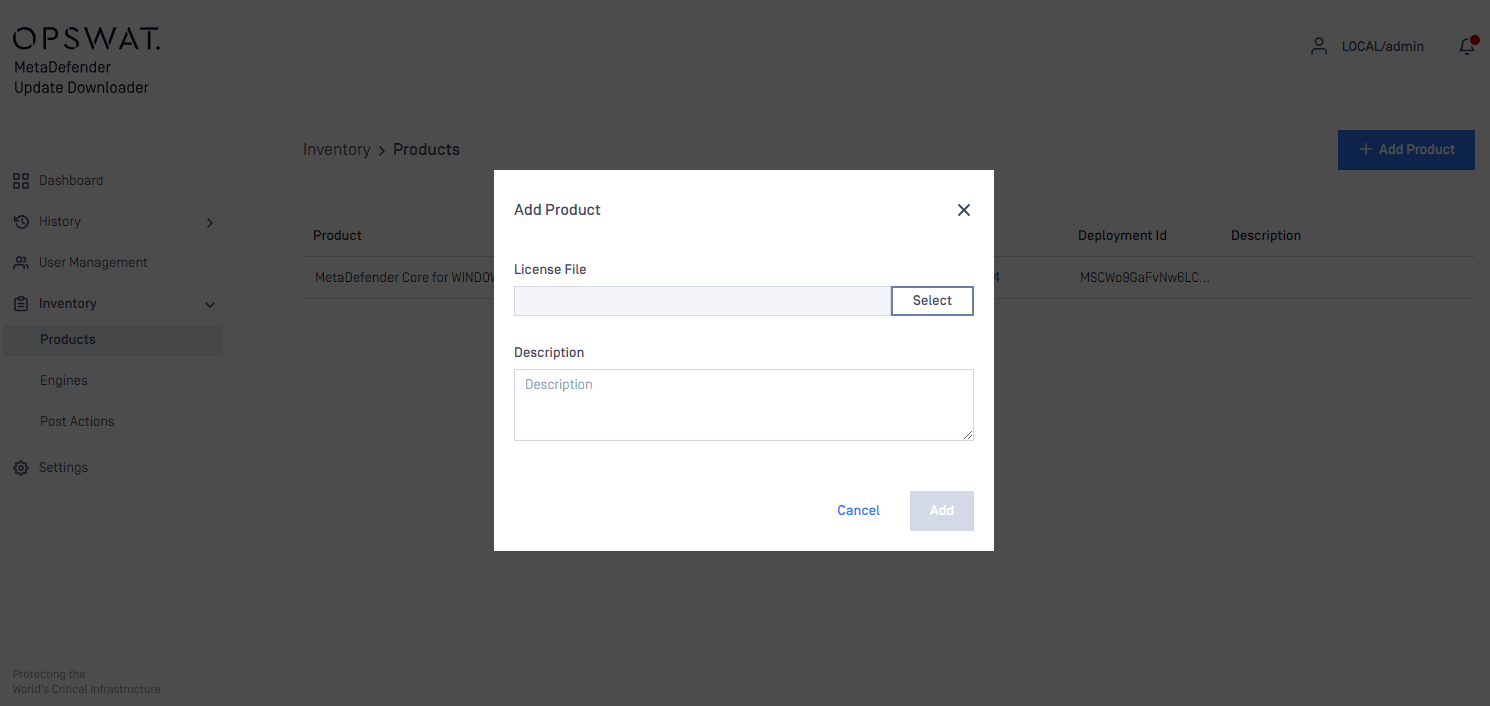Click the Description label above textarea

point(549,353)
